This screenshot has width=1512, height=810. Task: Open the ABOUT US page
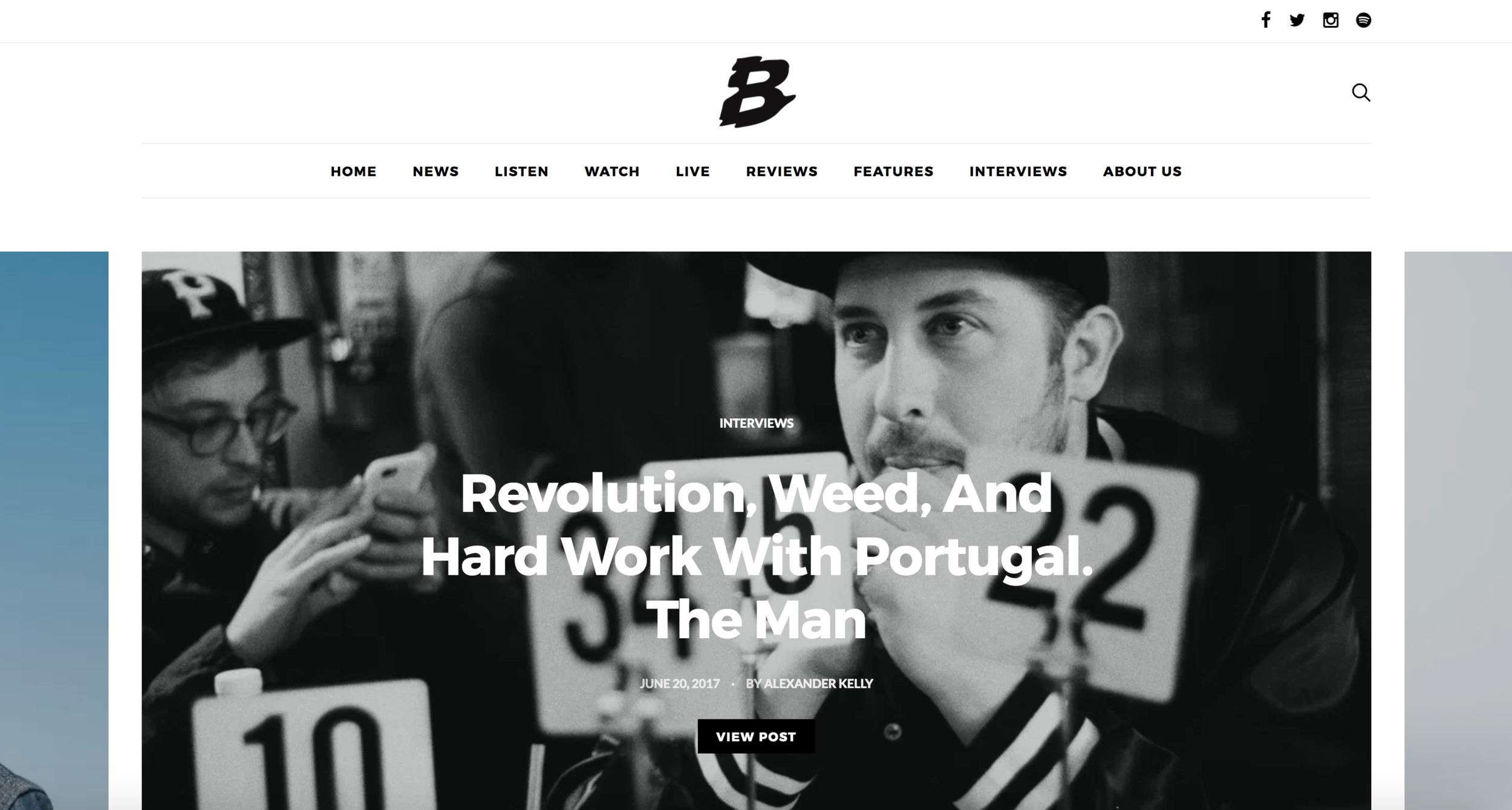1142,171
